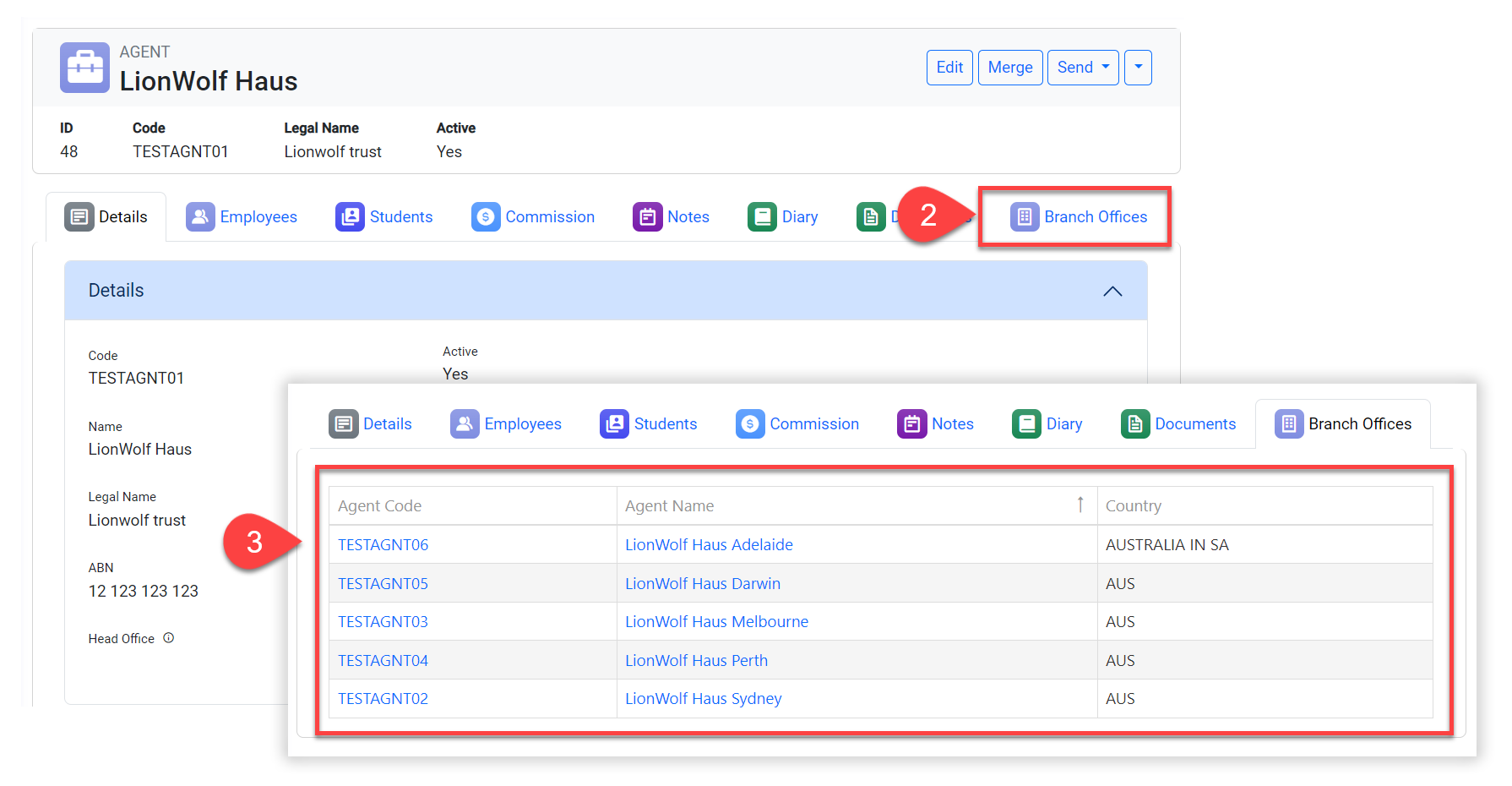1512x786 pixels.
Task: Collapse the Details section chevron
Action: (x=1112, y=291)
